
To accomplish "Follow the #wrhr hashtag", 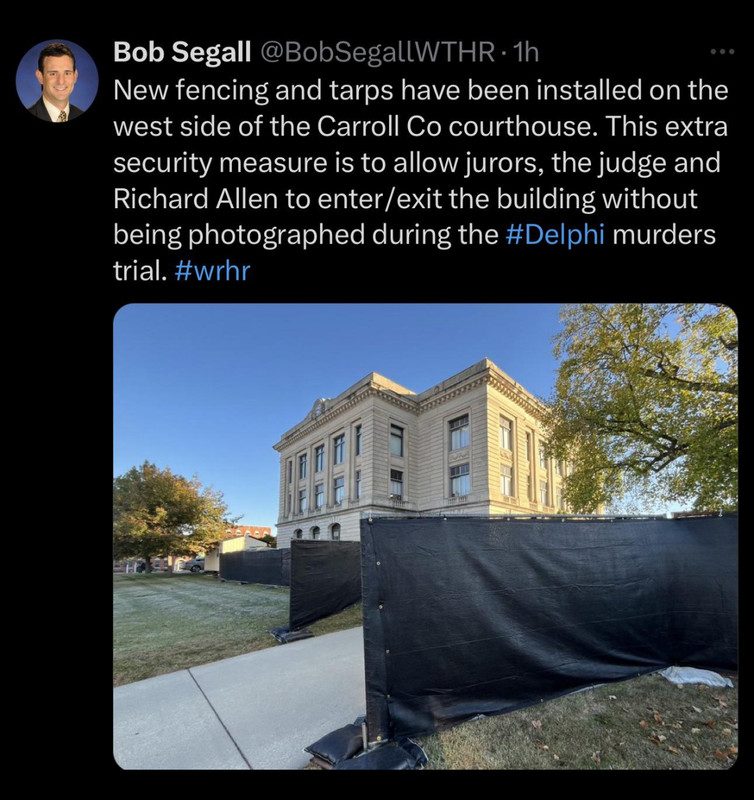I will (212, 271).
